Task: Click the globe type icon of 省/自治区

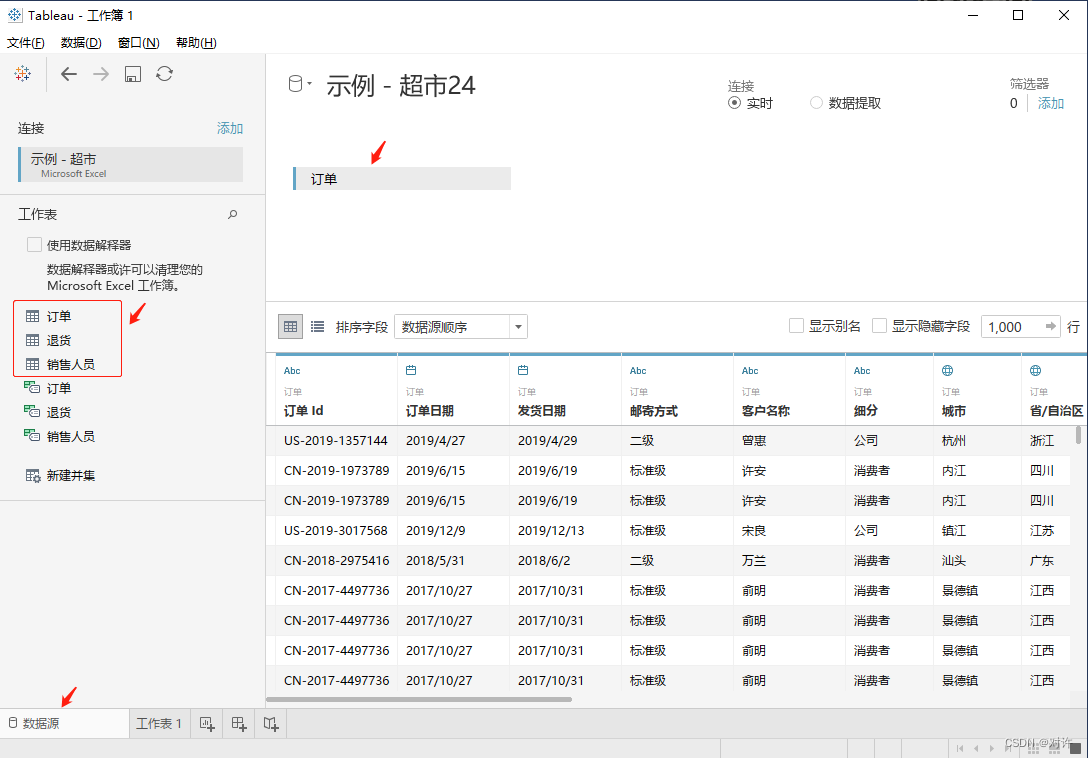Action: [x=1035, y=371]
